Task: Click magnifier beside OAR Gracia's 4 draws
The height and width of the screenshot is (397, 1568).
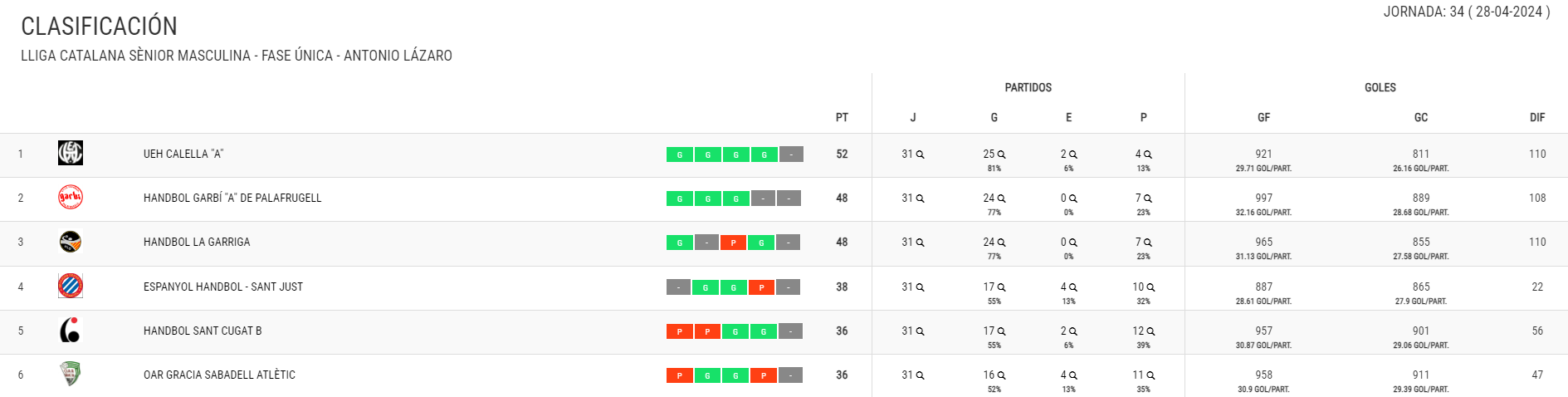Action: pyautogui.click(x=1073, y=375)
